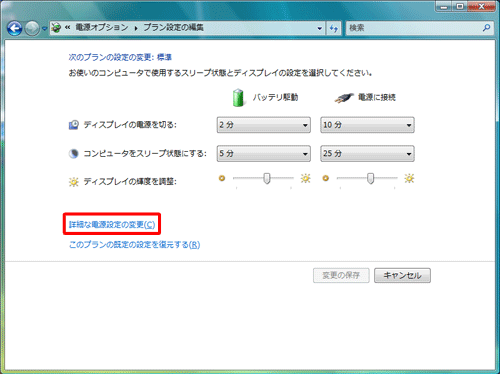Image resolution: width=500 pixels, height=374 pixels.
Task: Click the キャンセル button
Action: point(402,276)
